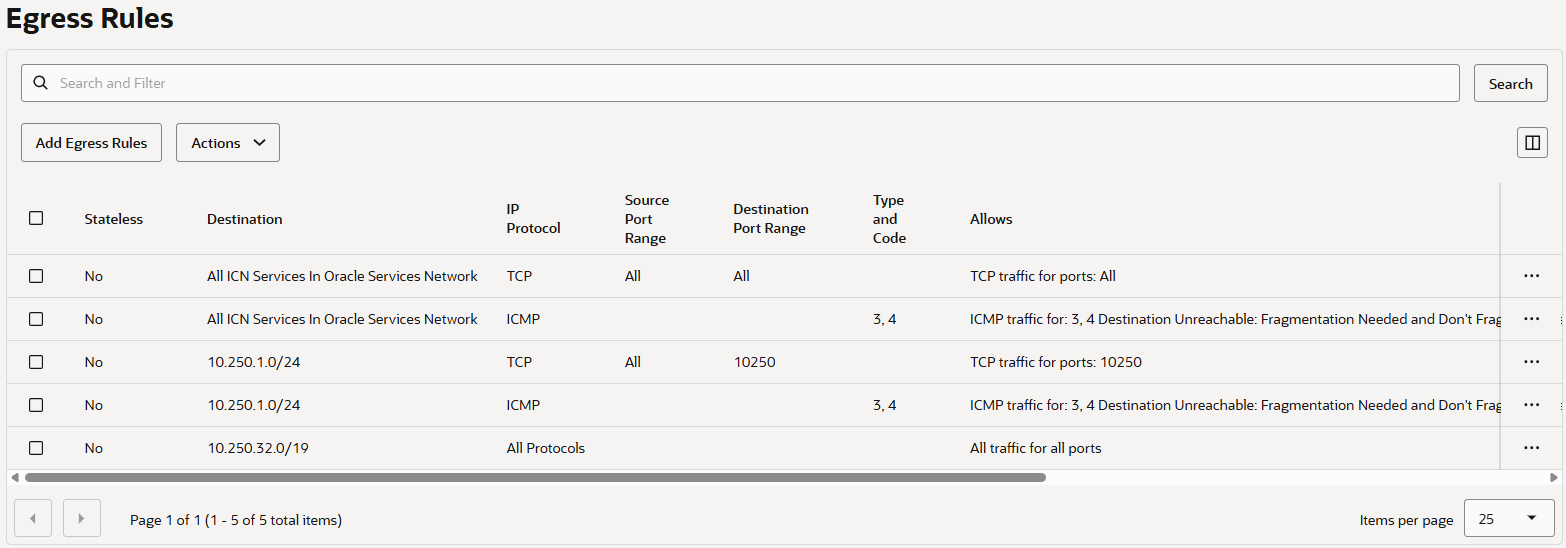1566x548 pixels.
Task: Open the Items per page dropdown
Action: point(1508,519)
